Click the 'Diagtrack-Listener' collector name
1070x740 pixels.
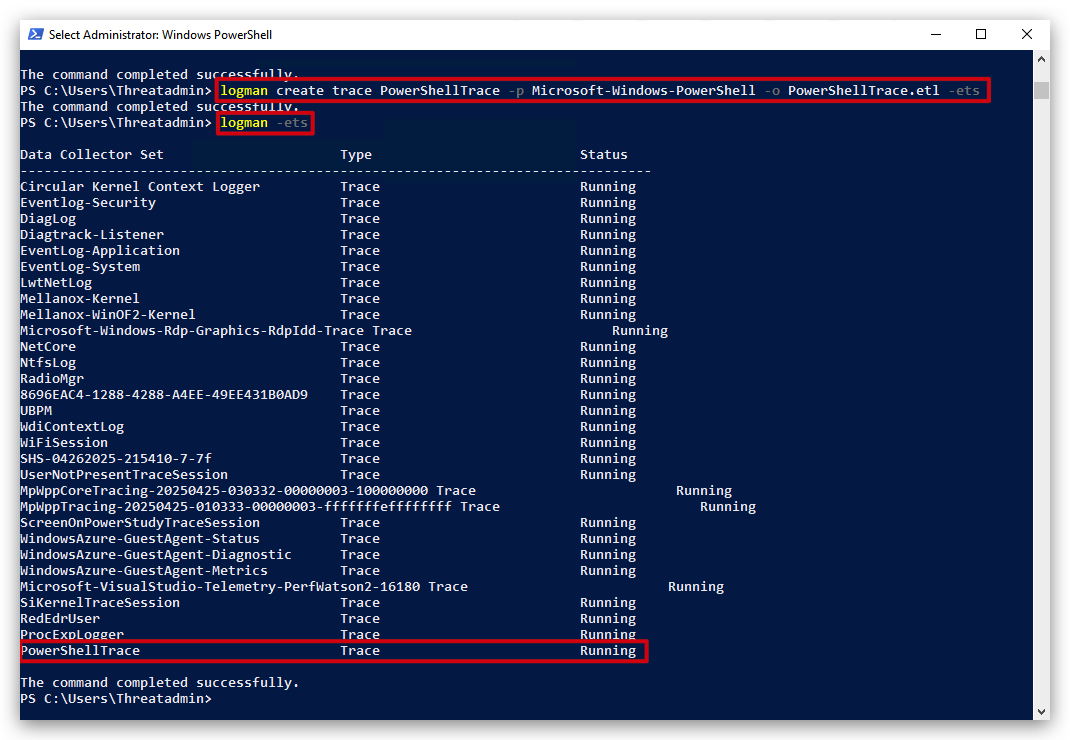(x=92, y=235)
